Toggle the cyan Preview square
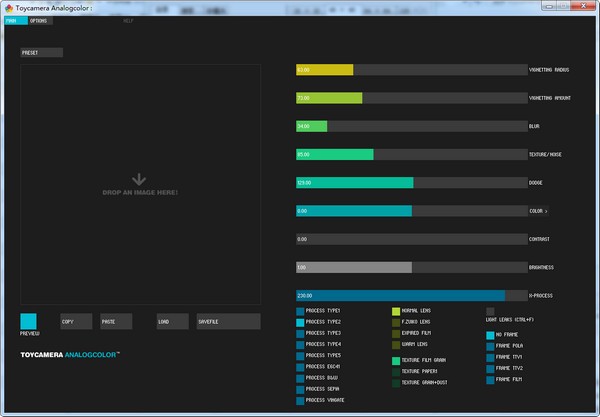Viewport: 600px width, 417px height. [29, 321]
